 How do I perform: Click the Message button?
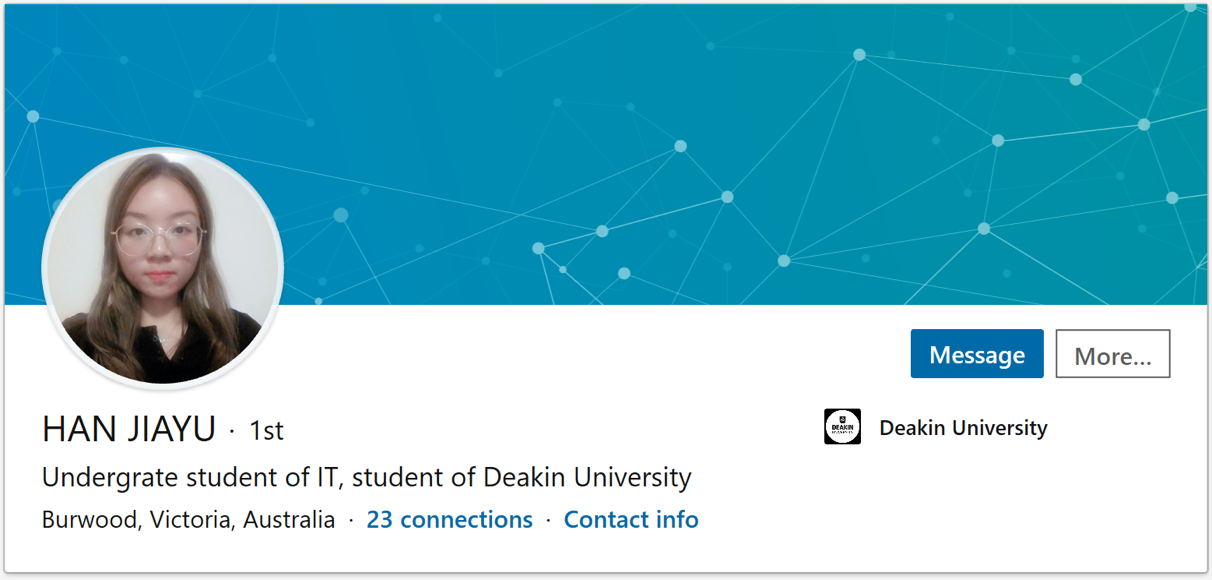(x=976, y=354)
